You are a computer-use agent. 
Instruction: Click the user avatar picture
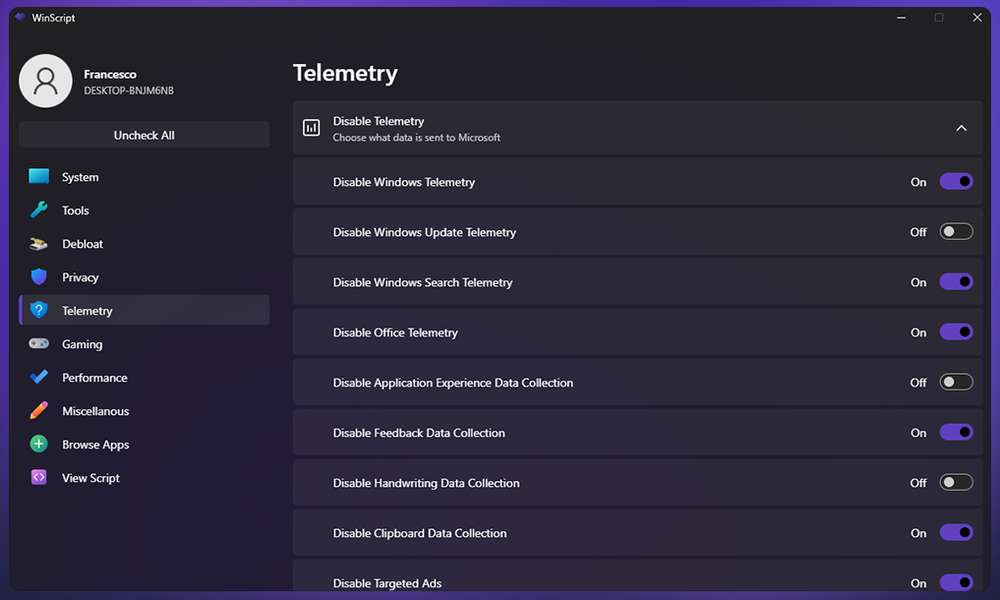(x=45, y=81)
